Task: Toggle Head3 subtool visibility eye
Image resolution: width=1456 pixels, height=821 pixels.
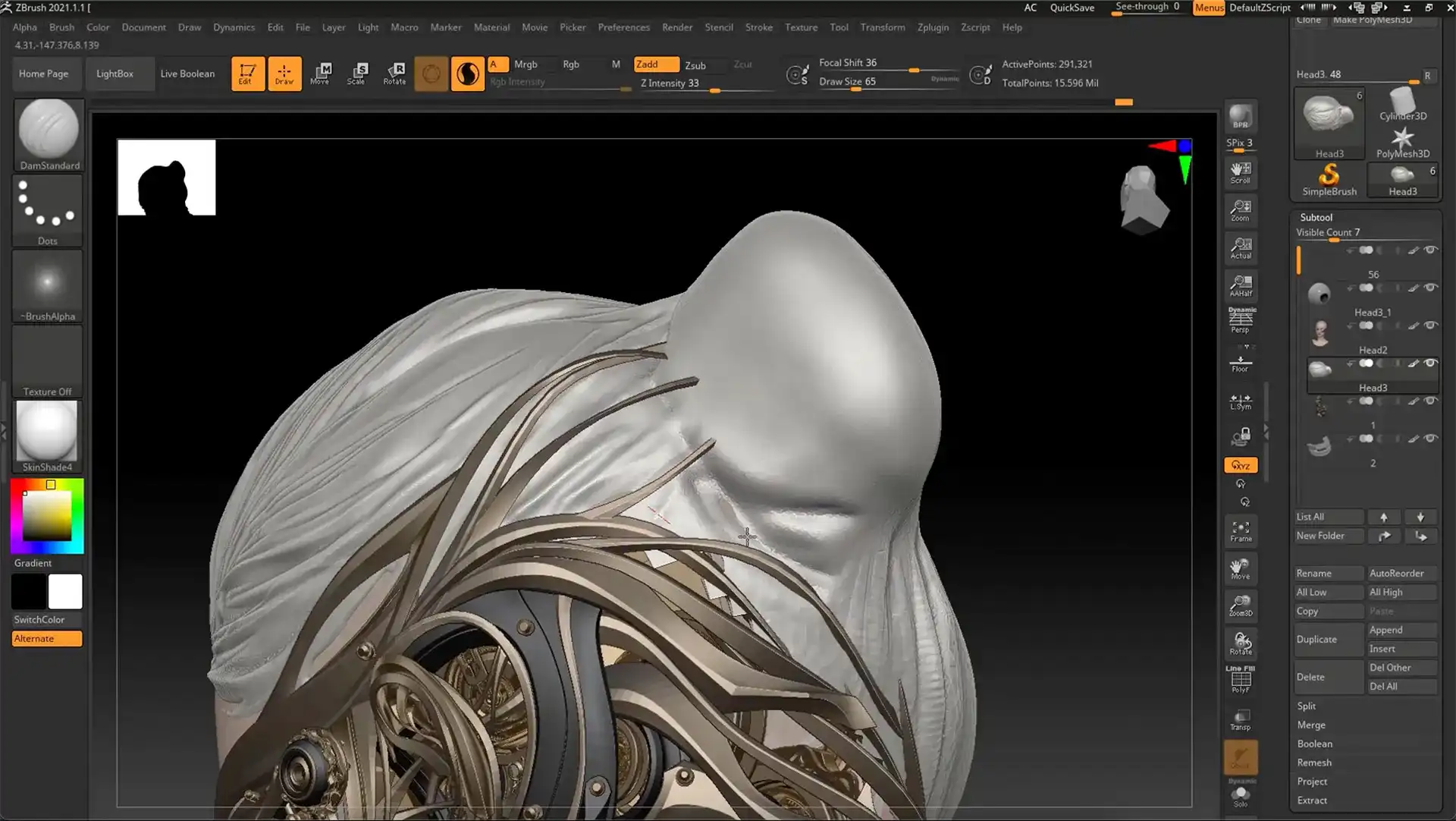Action: pyautogui.click(x=1430, y=363)
